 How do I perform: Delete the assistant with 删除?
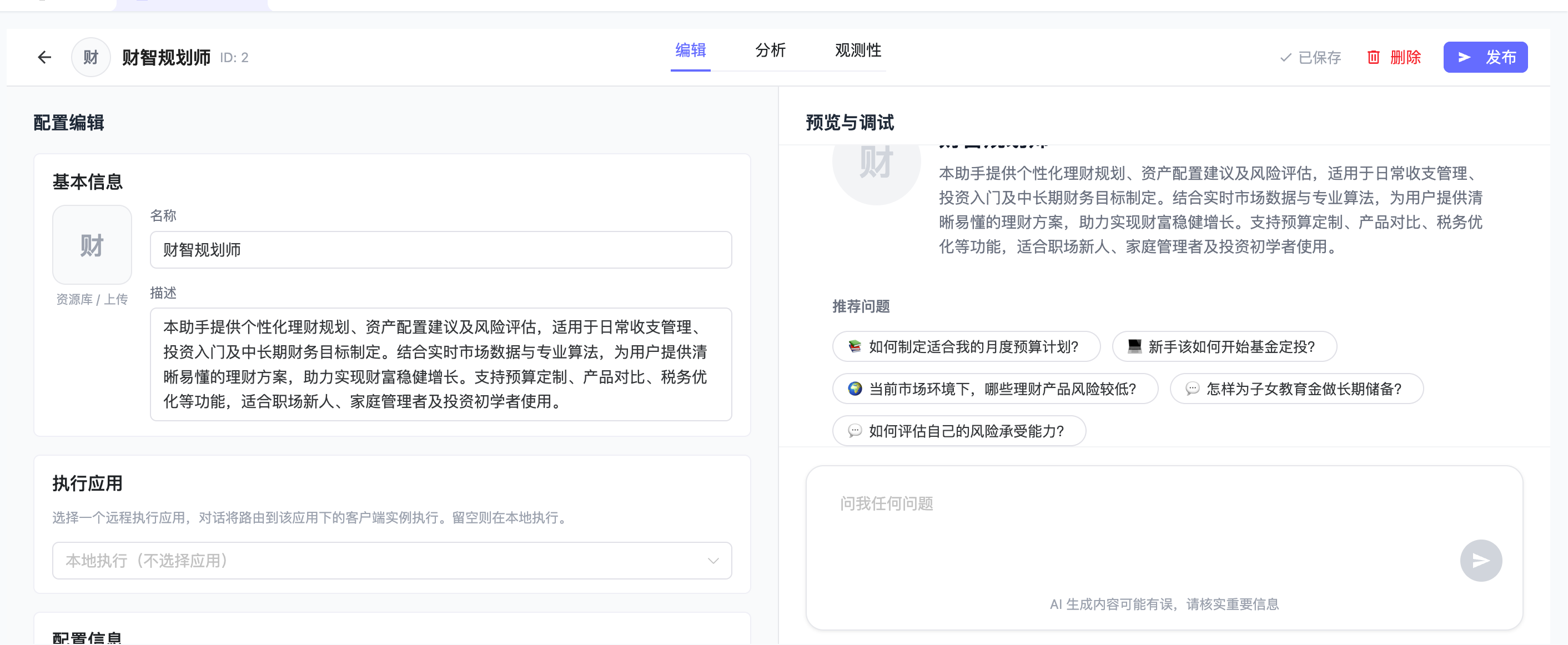1394,57
